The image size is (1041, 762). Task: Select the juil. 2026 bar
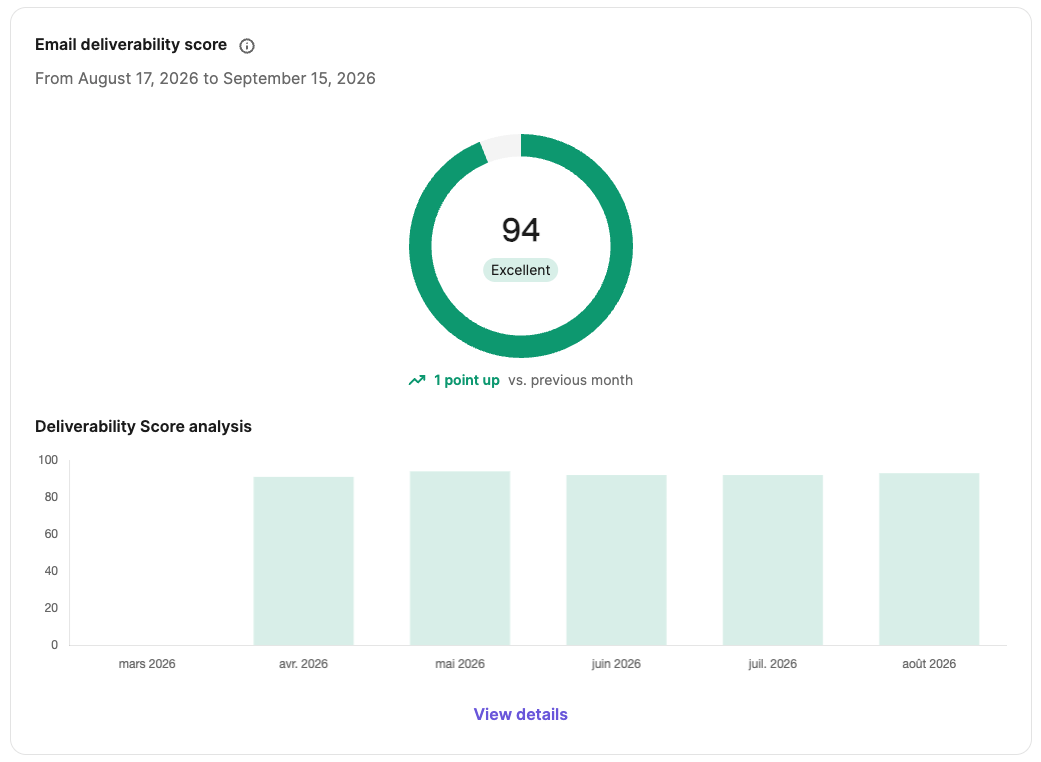(773, 560)
